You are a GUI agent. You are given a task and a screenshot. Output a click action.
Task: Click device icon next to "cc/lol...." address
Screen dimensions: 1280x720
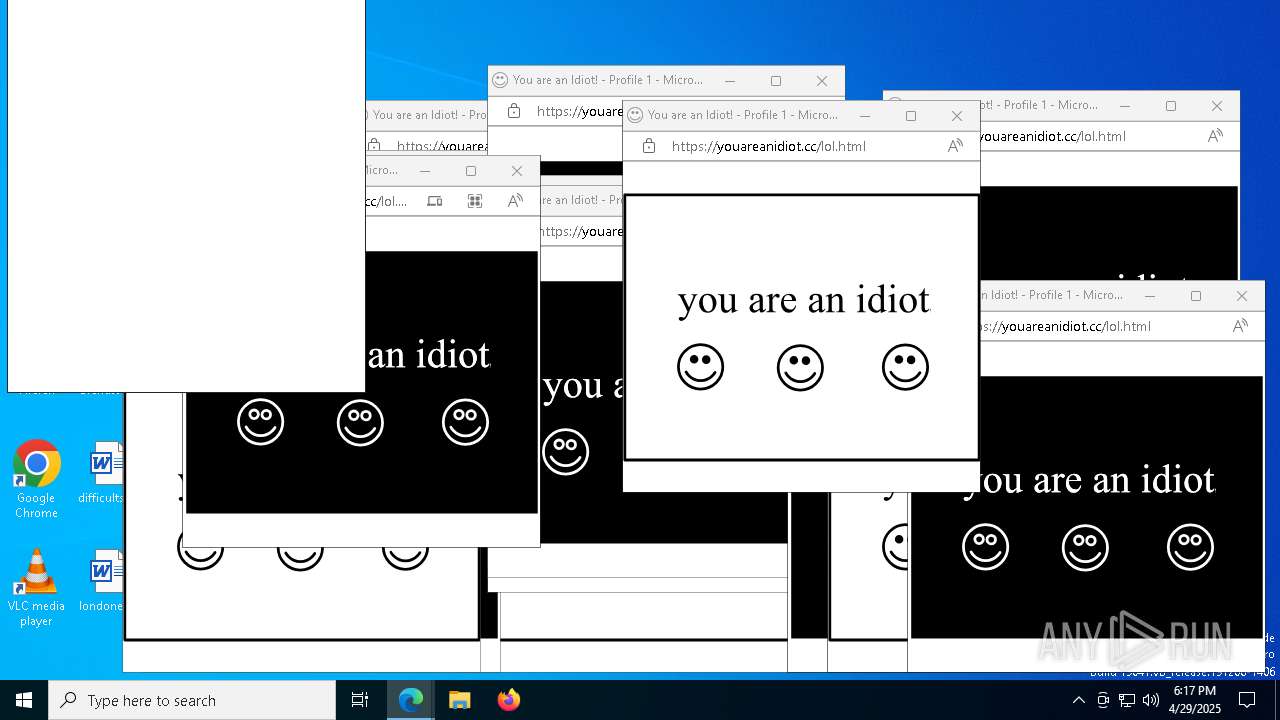click(434, 201)
